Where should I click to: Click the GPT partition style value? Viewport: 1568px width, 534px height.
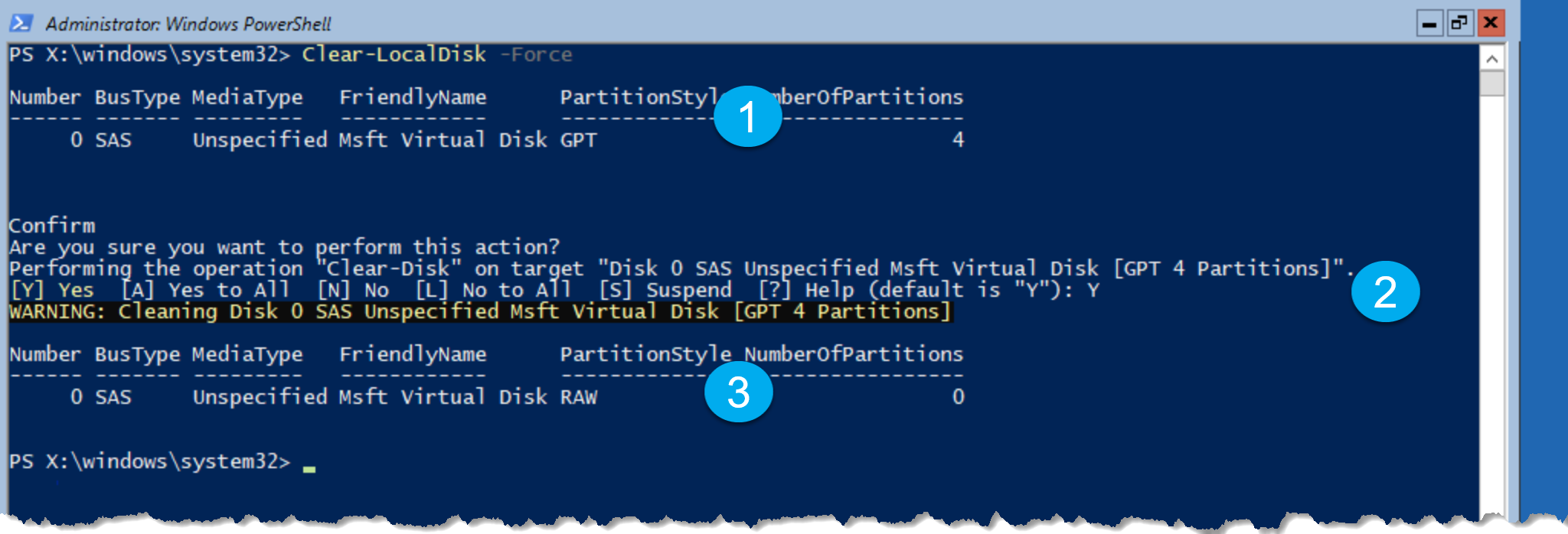[x=579, y=140]
